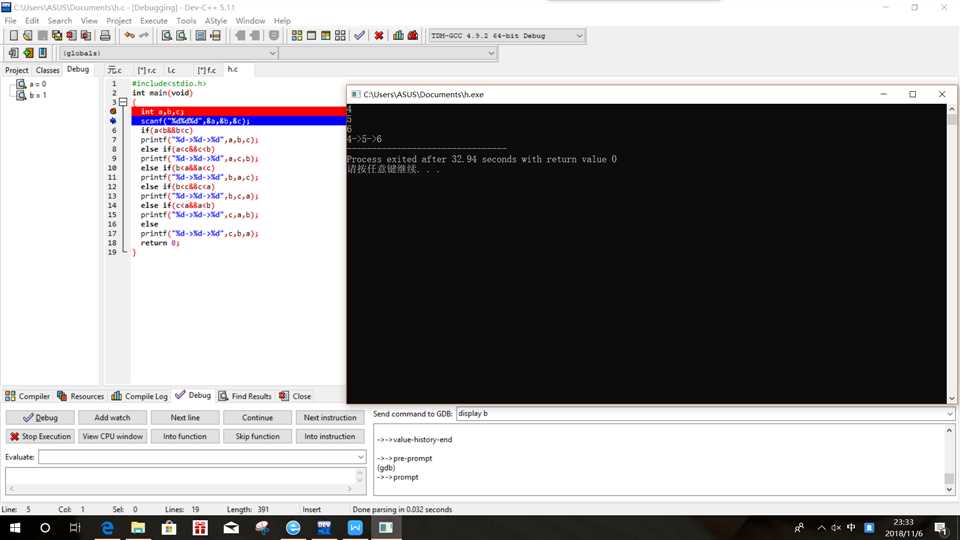This screenshot has height=540, width=960.
Task: Click the Add watch button
Action: [112, 418]
